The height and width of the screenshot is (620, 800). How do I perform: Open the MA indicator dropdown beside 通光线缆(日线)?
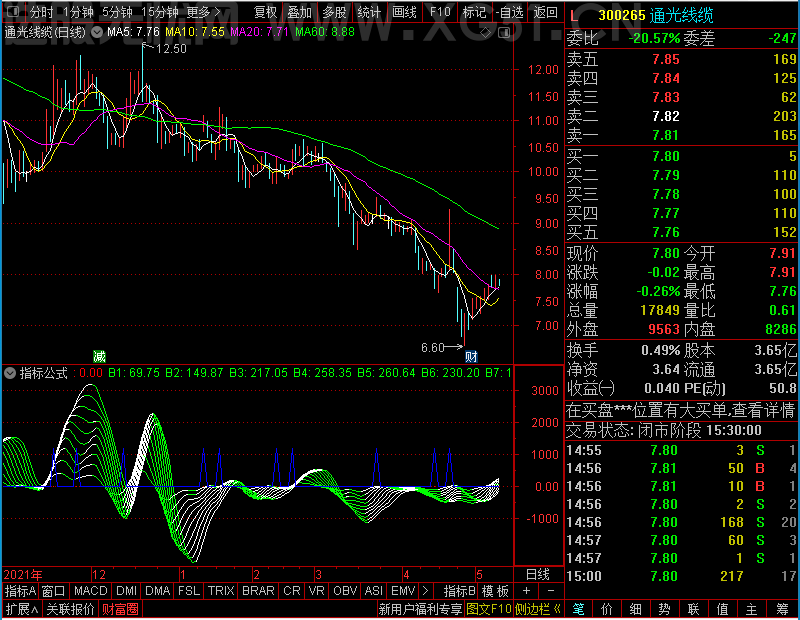[x=96, y=32]
